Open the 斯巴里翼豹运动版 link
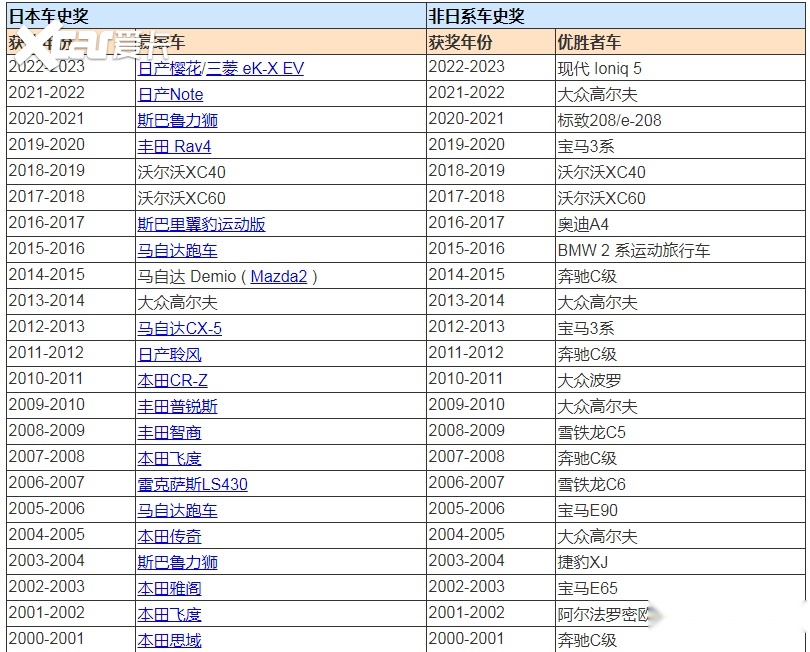This screenshot has width=810, height=652. pyautogui.click(x=201, y=224)
